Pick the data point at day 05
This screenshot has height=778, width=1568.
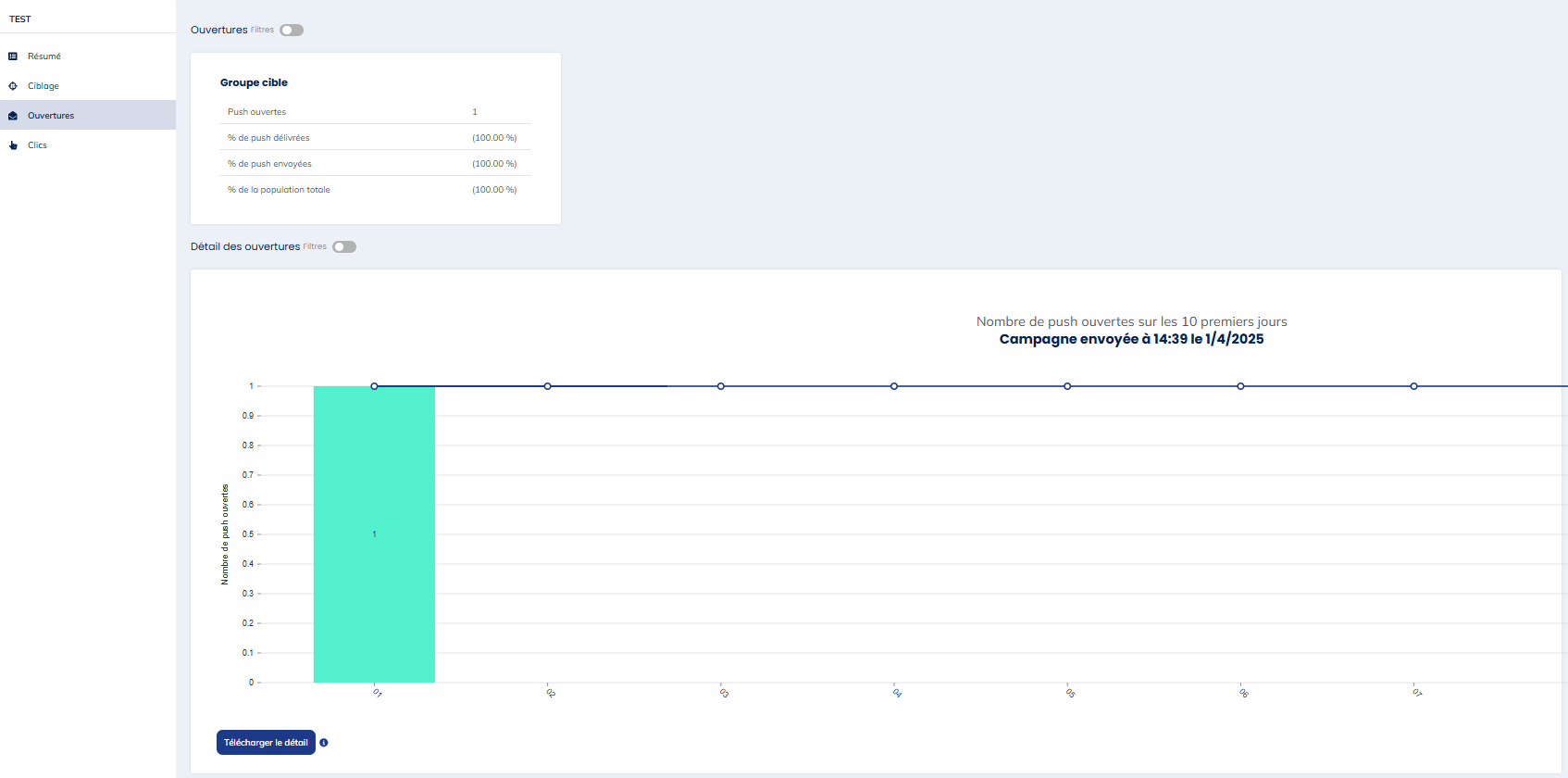1067,386
